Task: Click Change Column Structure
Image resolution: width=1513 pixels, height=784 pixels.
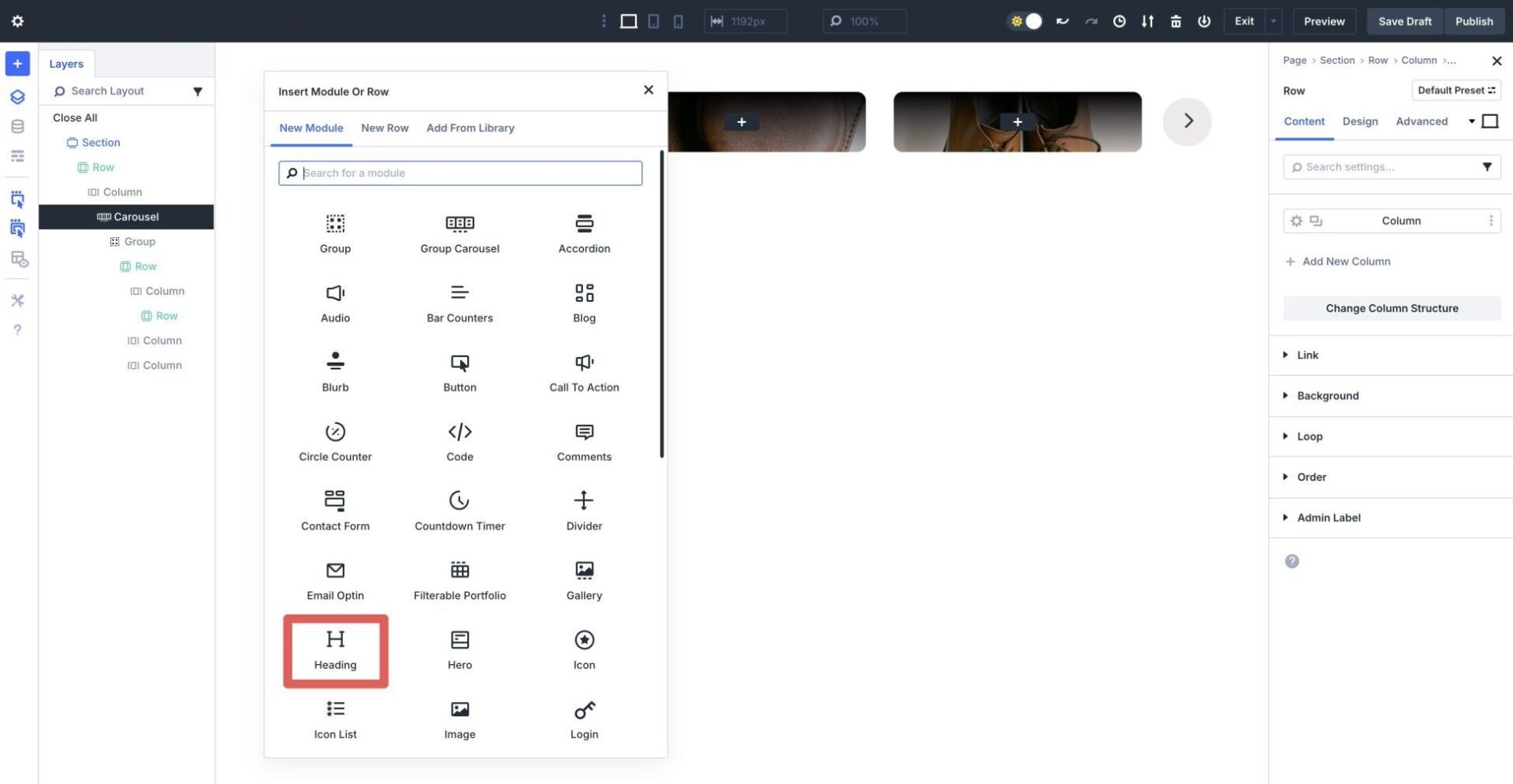Action: click(1392, 308)
